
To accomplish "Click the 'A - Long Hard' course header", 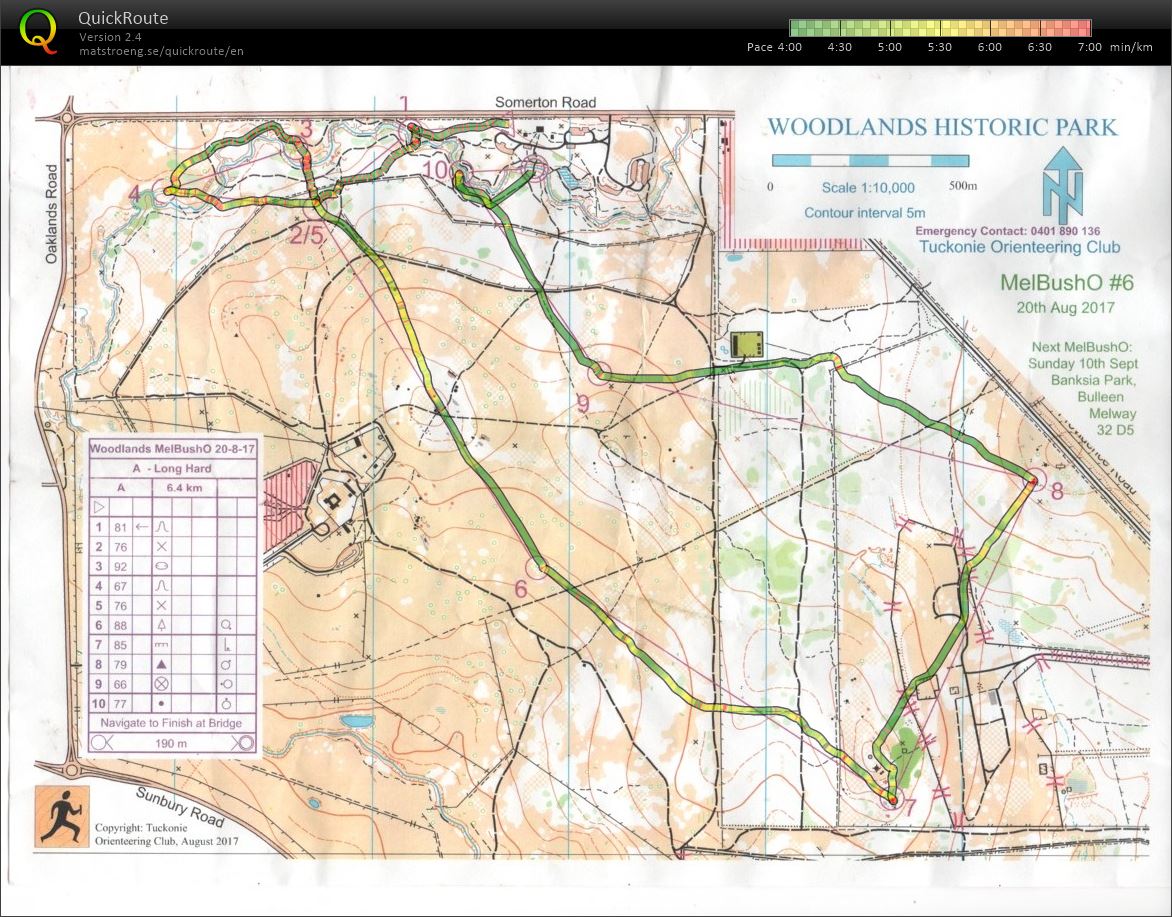I will [169, 467].
